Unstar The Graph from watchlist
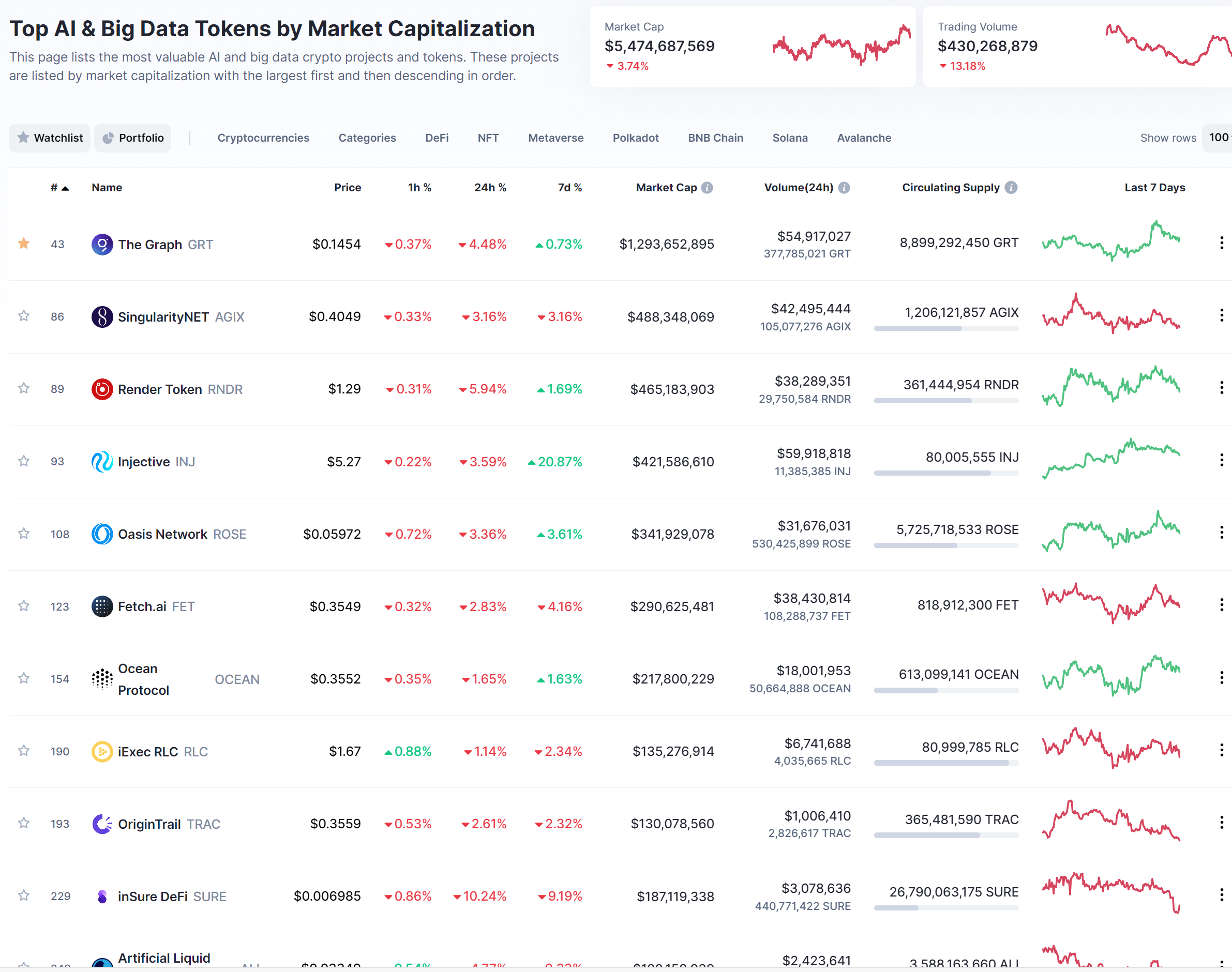This screenshot has width=1232, height=972. coord(23,244)
